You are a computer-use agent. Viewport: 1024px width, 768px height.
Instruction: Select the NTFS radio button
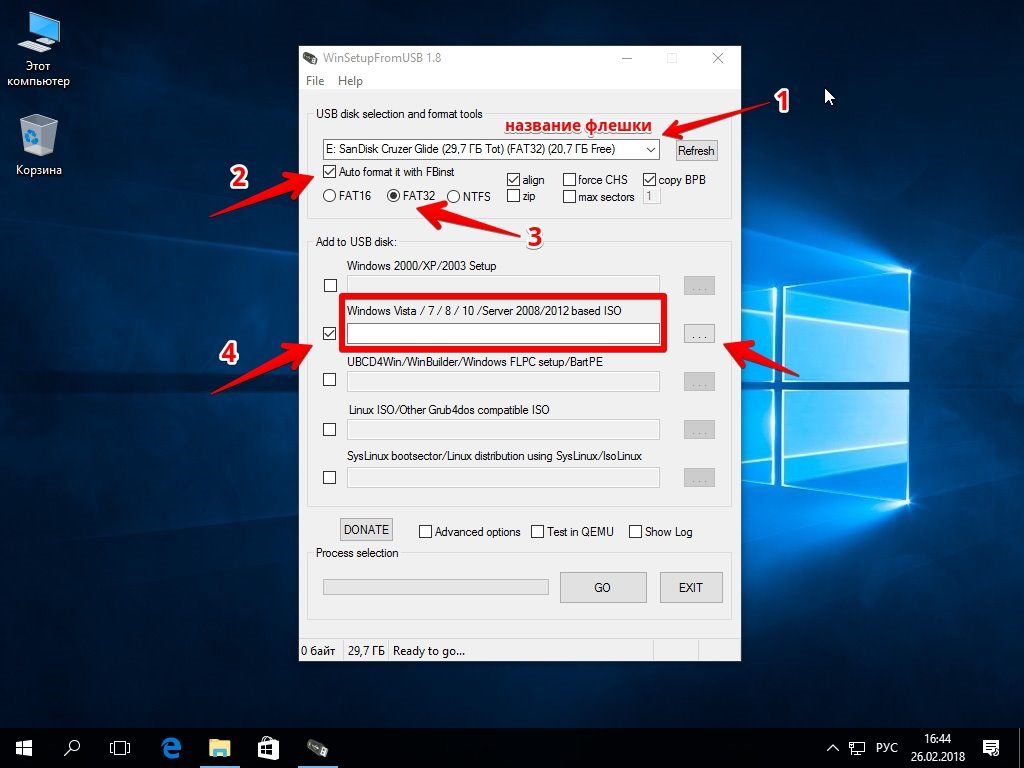pyautogui.click(x=453, y=196)
